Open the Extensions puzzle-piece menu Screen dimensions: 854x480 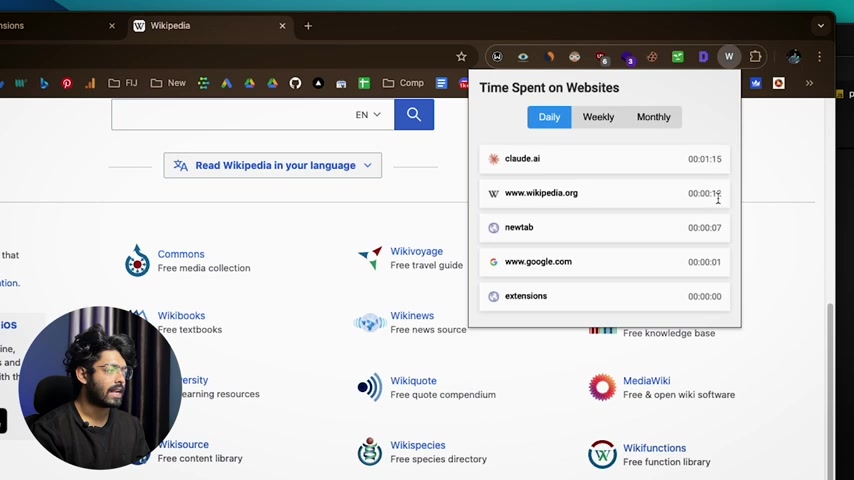(755, 57)
